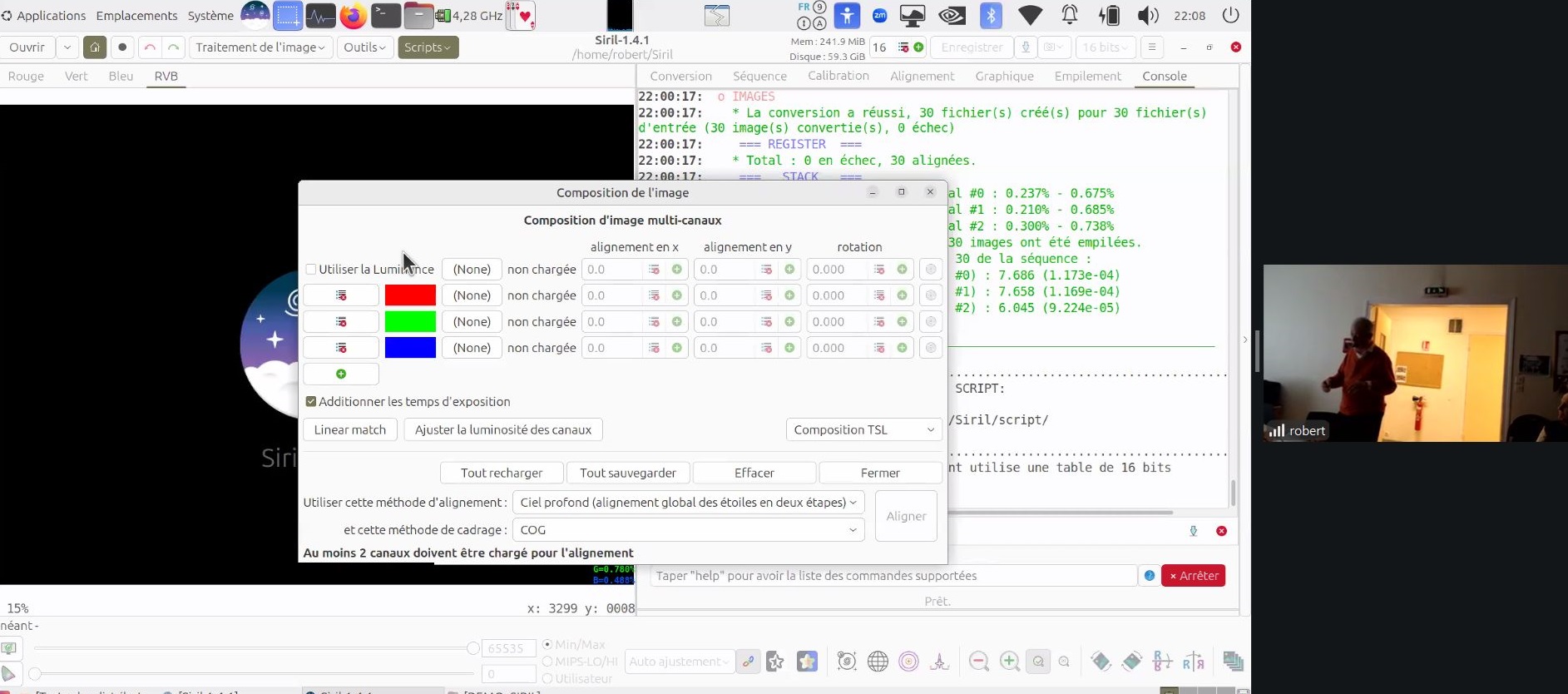Click the zoom out magnifier icon

(x=979, y=662)
